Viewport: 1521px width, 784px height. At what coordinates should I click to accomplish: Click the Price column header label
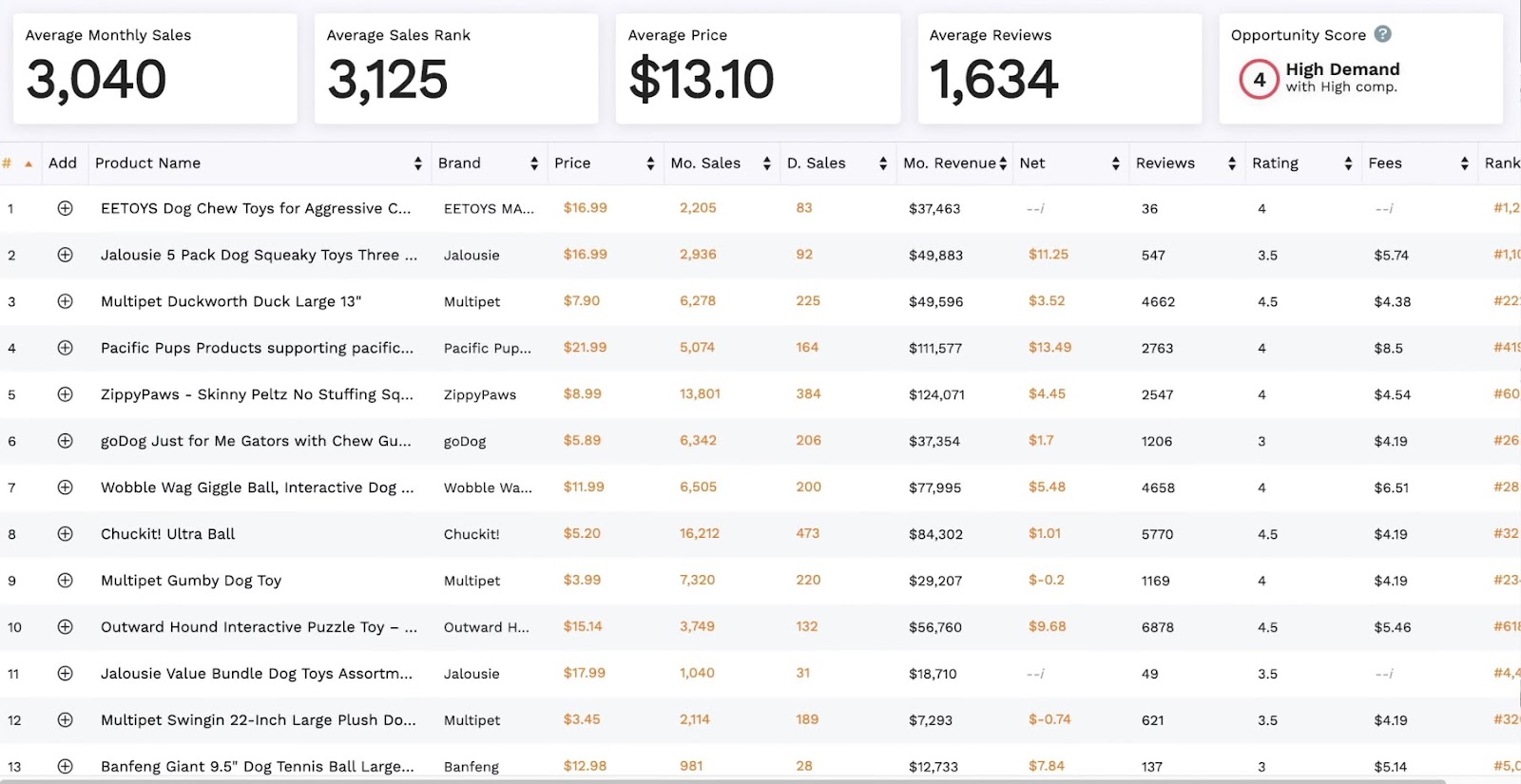coord(572,163)
